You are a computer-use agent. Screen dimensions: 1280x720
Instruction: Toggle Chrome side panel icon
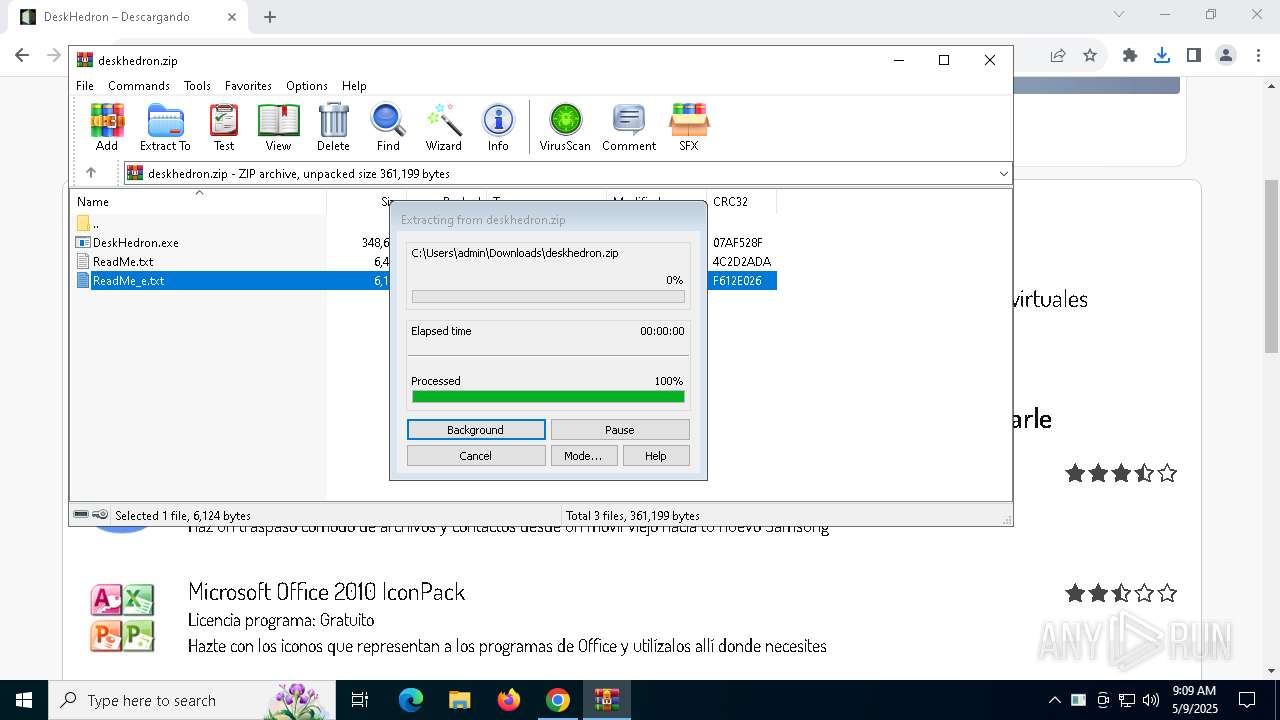[1194, 56]
